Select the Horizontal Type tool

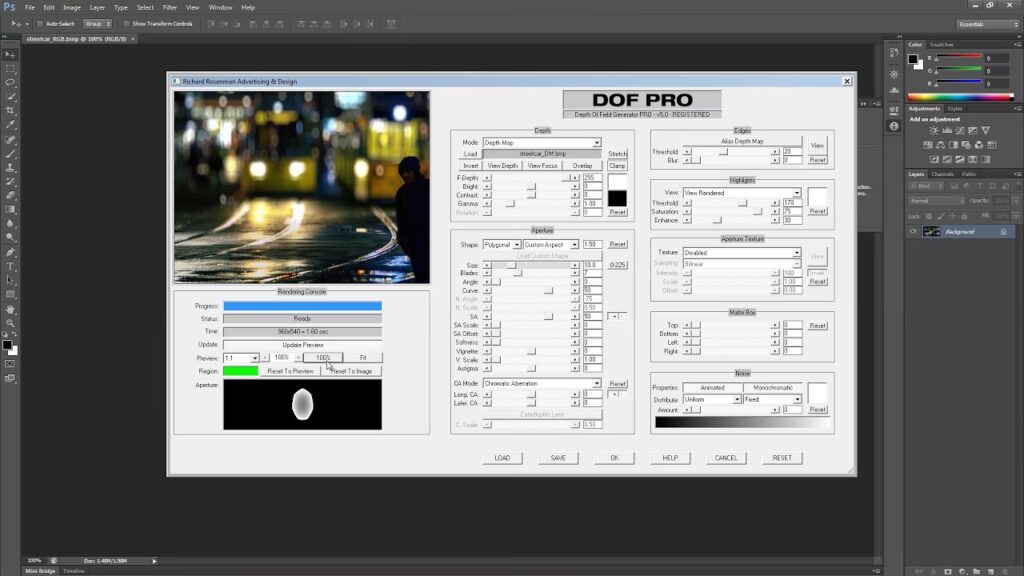pyautogui.click(x=10, y=266)
